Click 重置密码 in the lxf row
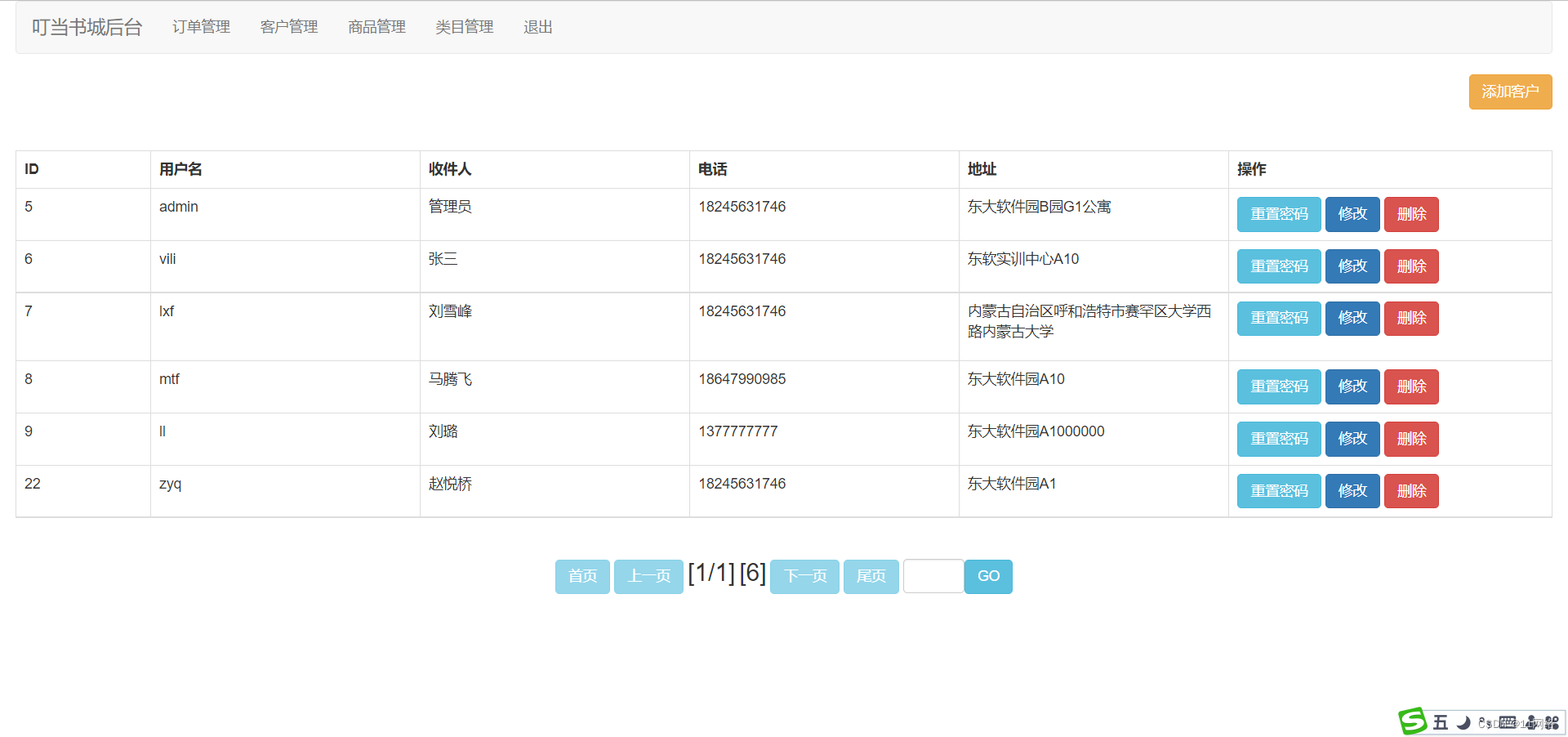Screen dimensions: 1568x737 point(1279,318)
